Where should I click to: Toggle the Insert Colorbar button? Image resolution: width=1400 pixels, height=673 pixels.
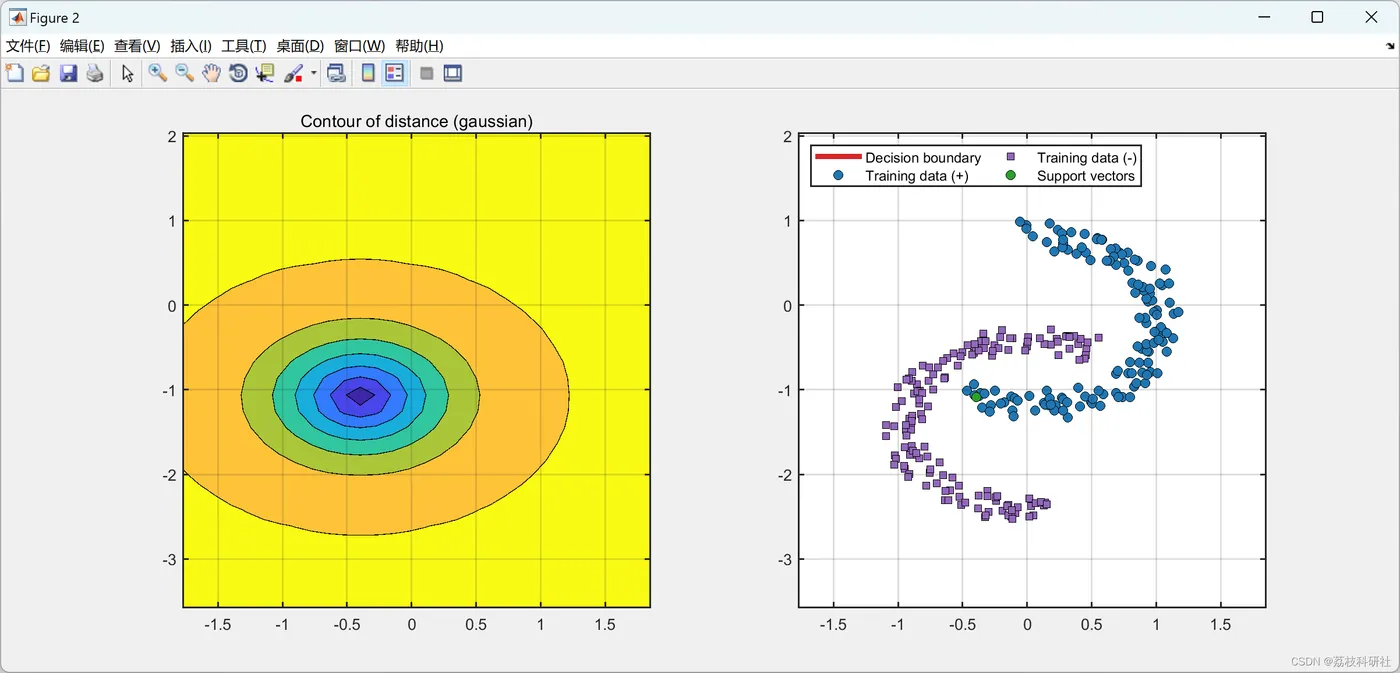(x=368, y=73)
